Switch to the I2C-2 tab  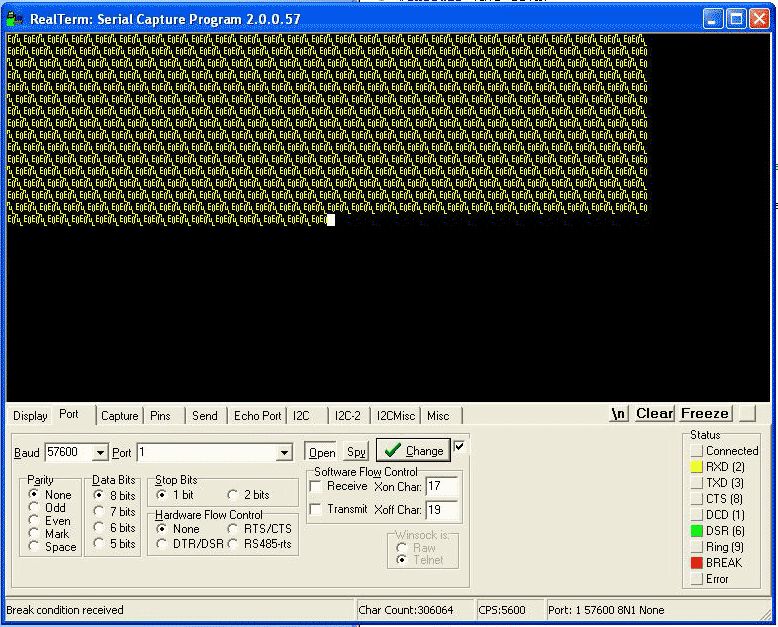point(347,416)
